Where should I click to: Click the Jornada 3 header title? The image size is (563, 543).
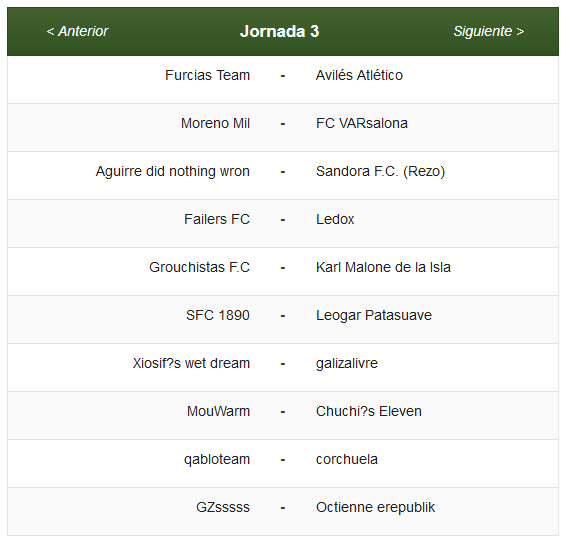point(279,31)
